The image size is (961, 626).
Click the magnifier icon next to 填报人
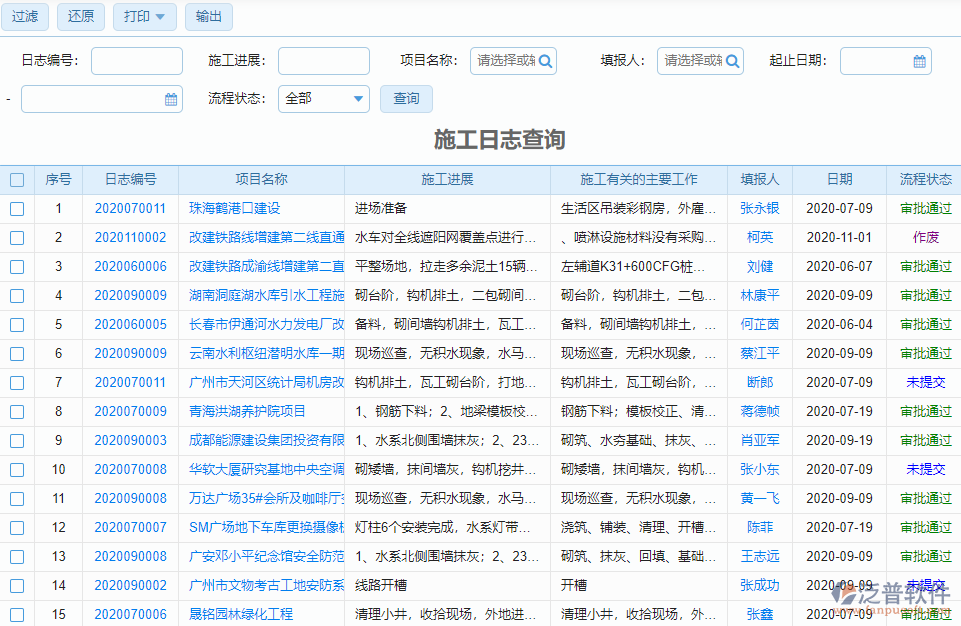click(x=731, y=60)
